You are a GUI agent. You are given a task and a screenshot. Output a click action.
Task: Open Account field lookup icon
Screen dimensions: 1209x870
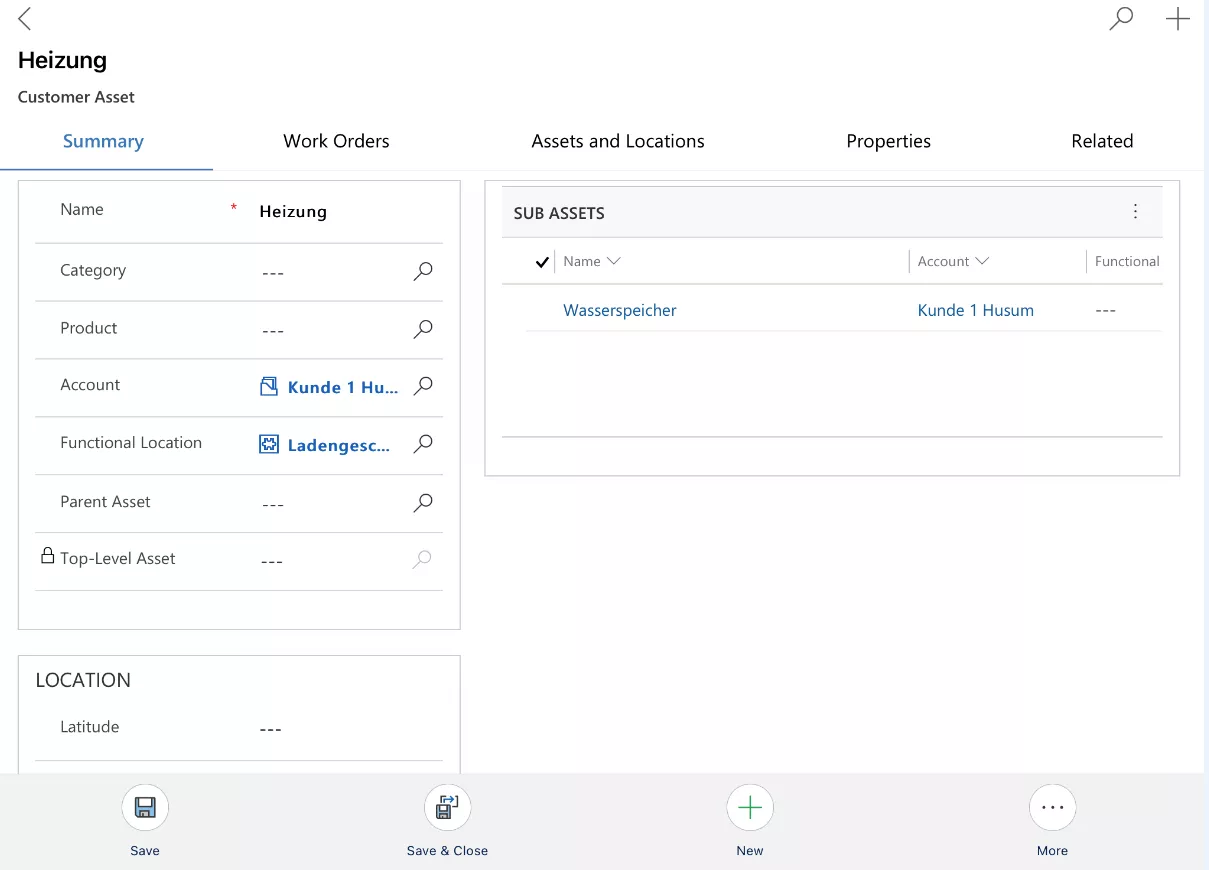point(423,386)
